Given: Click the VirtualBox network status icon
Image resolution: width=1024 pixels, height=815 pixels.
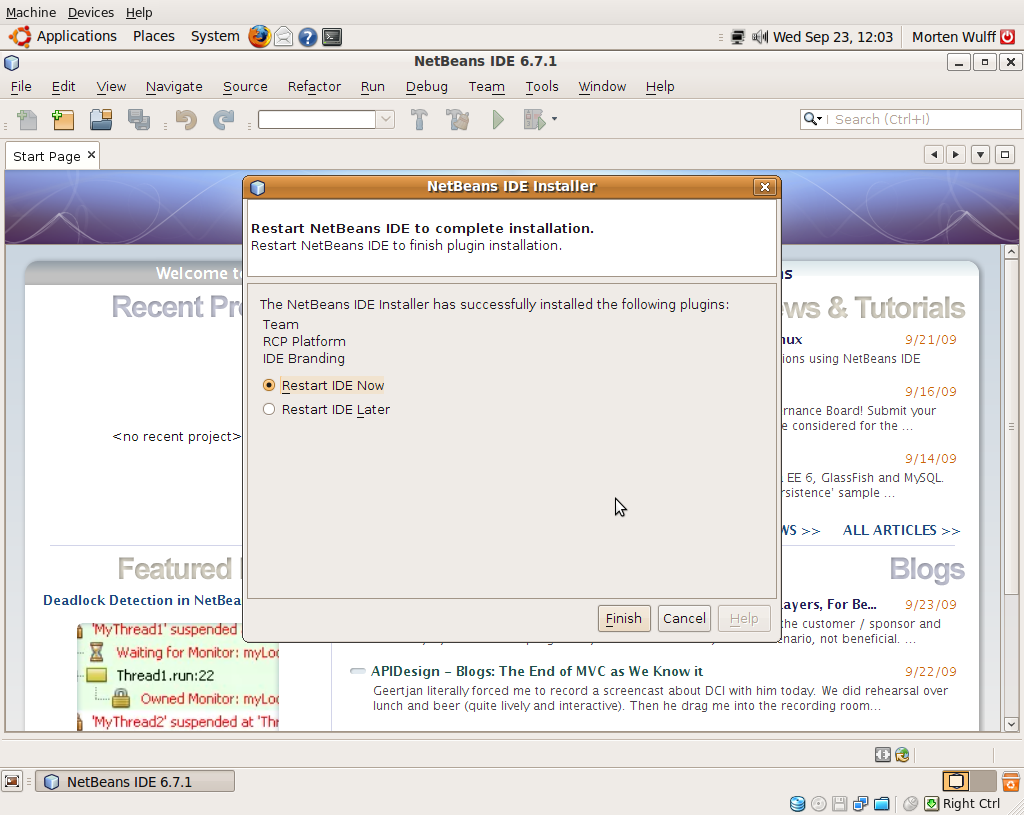Looking at the screenshot, I should click(861, 803).
